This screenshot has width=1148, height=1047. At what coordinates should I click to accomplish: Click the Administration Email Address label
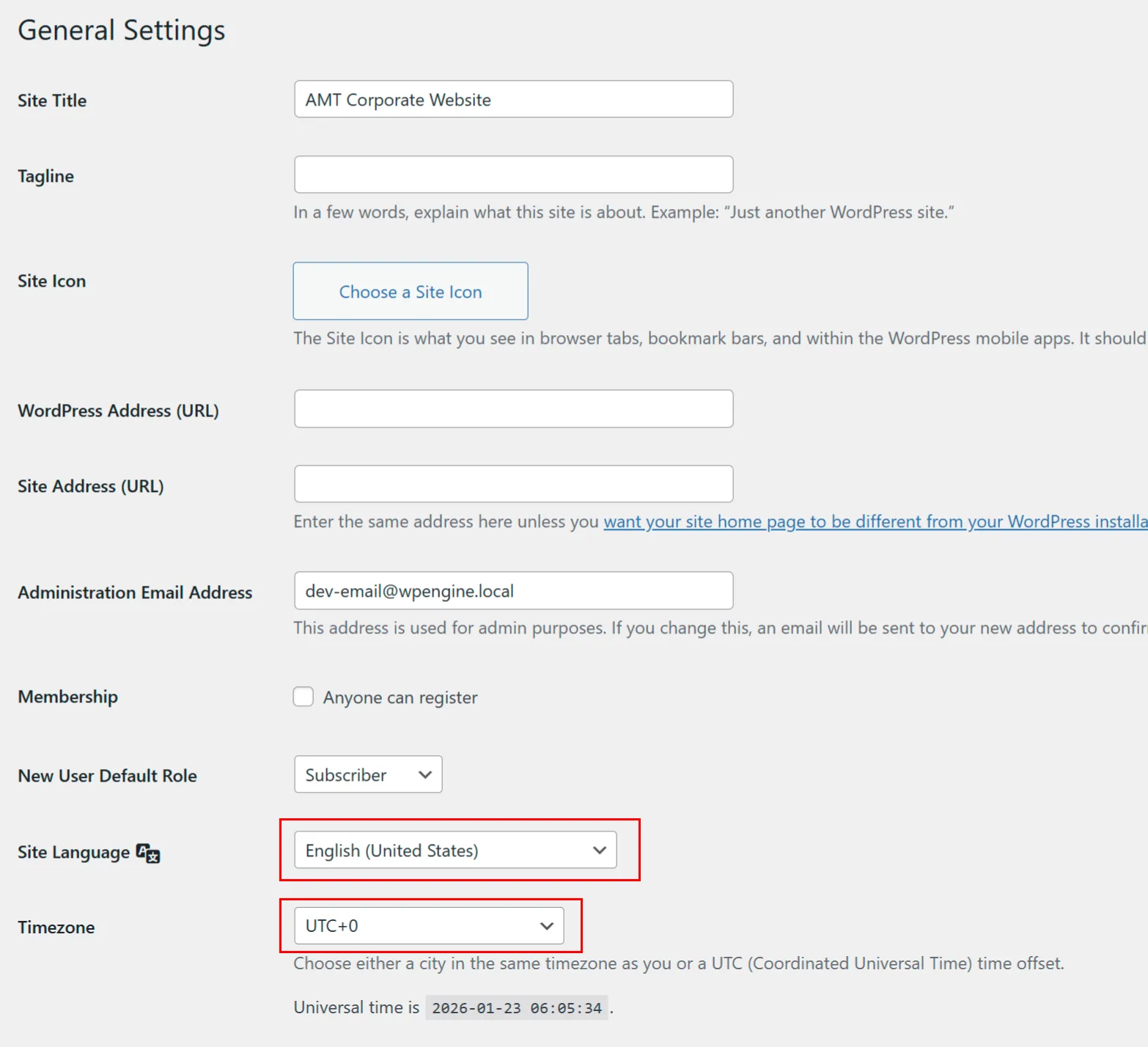(x=135, y=592)
